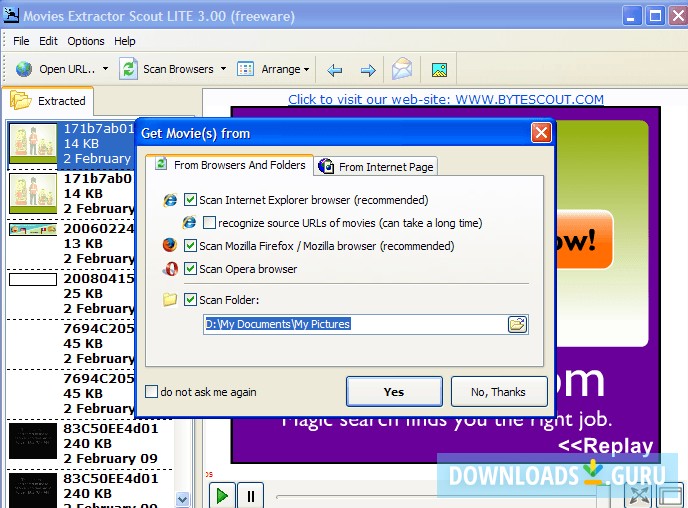Viewport: 688px width, 508px height.
Task: Click the picture image icon in toolbar
Action: pos(439,70)
